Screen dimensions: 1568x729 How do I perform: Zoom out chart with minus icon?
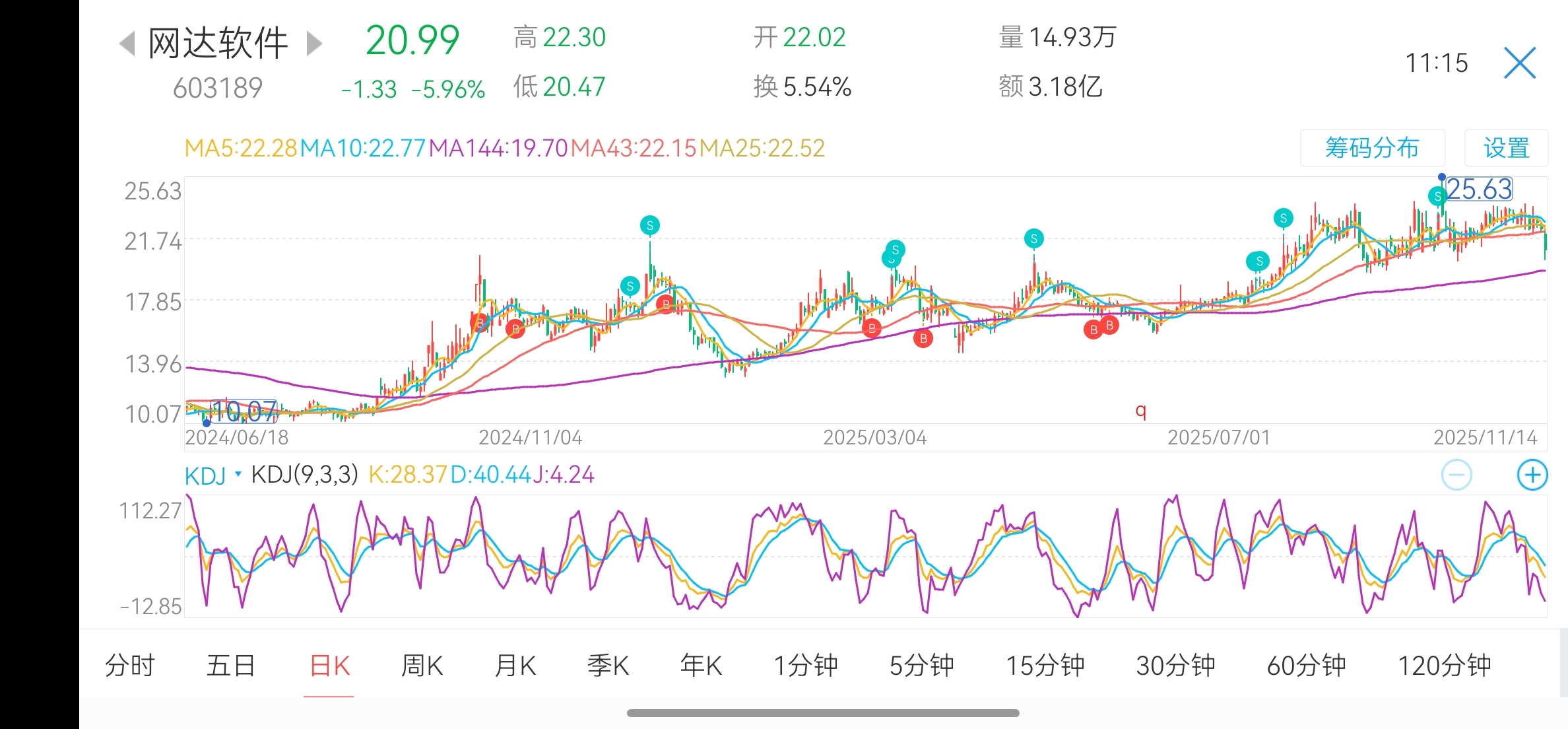tap(1456, 475)
